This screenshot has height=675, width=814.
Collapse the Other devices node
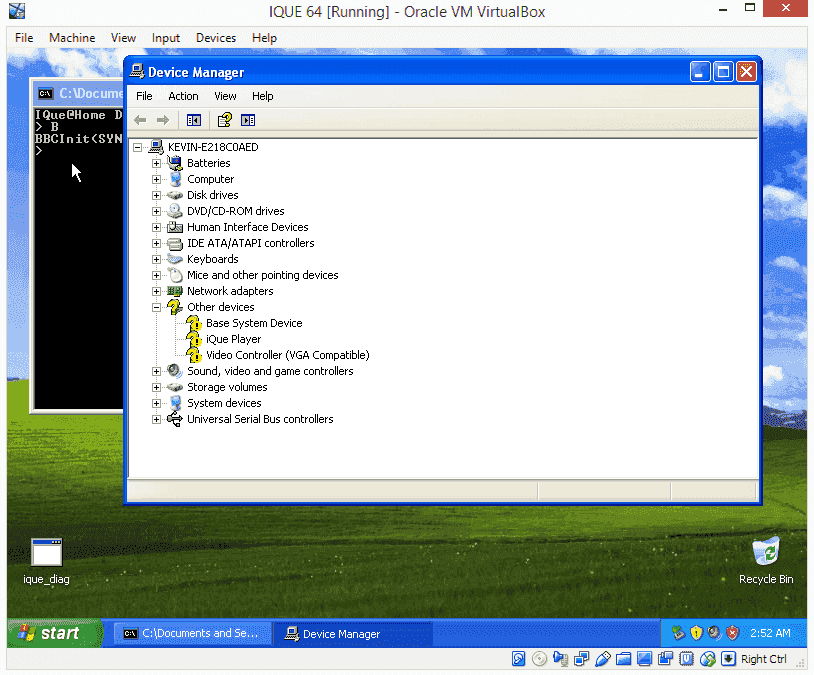(x=156, y=307)
